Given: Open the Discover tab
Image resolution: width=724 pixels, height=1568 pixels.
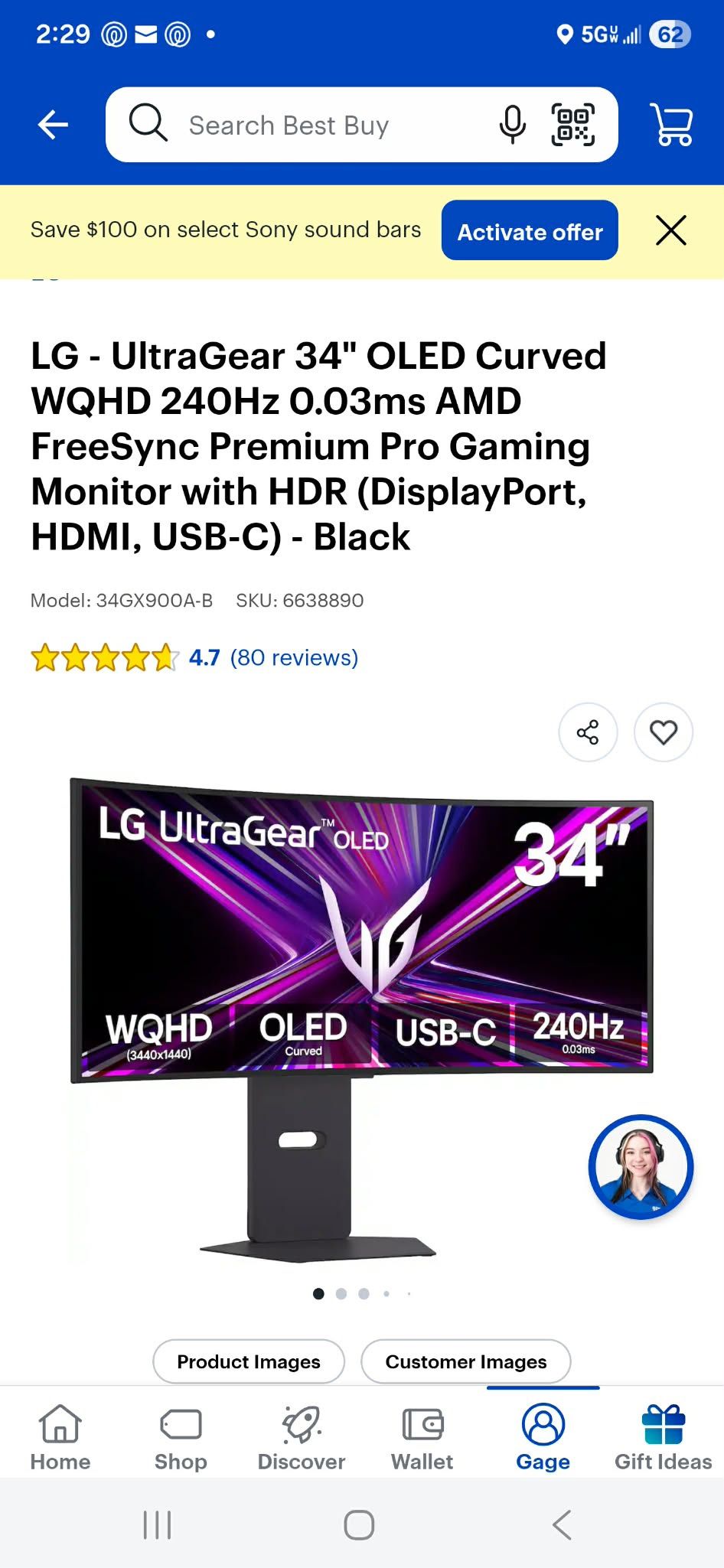Looking at the screenshot, I should [302, 1437].
